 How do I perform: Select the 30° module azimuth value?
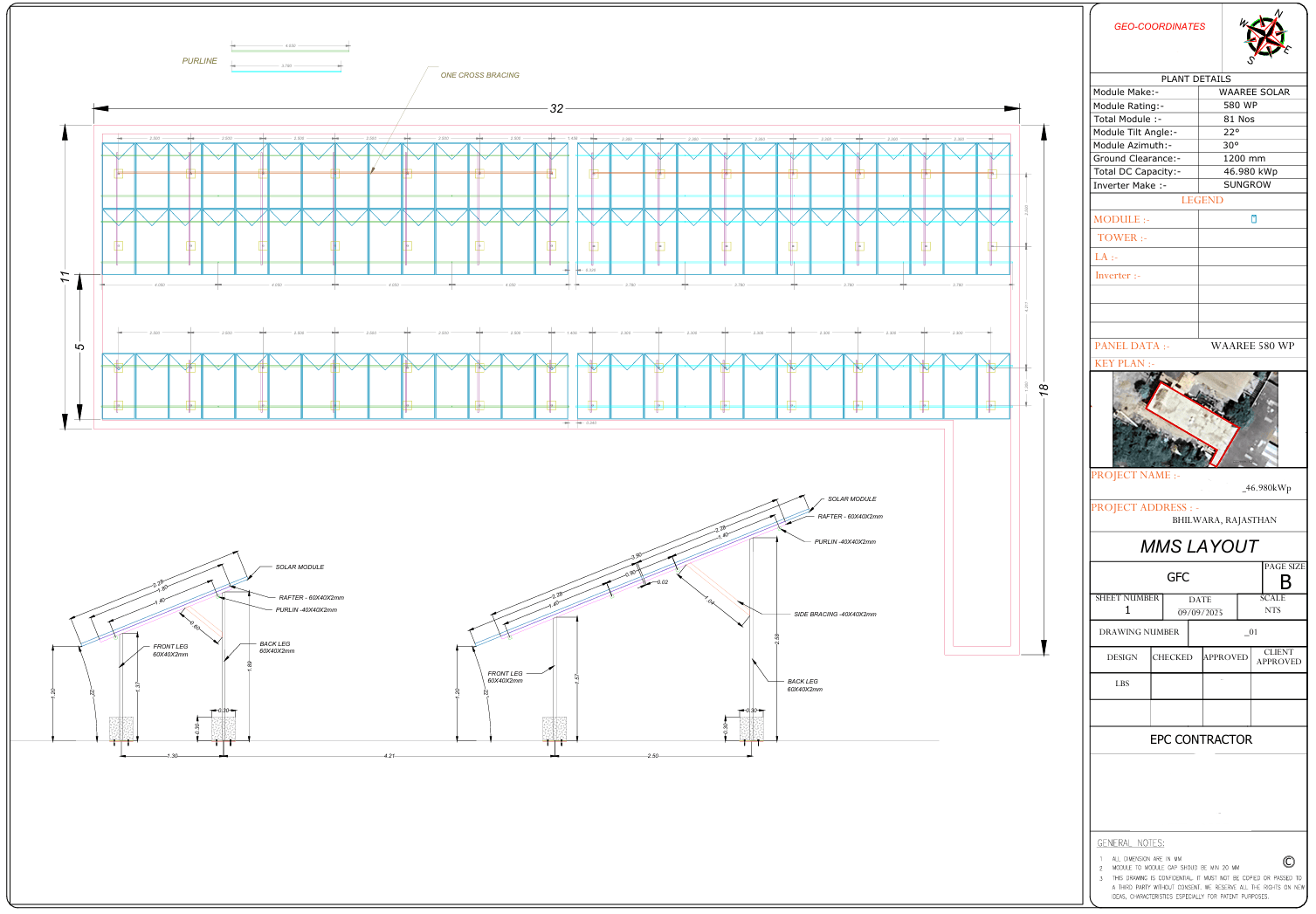(1230, 145)
